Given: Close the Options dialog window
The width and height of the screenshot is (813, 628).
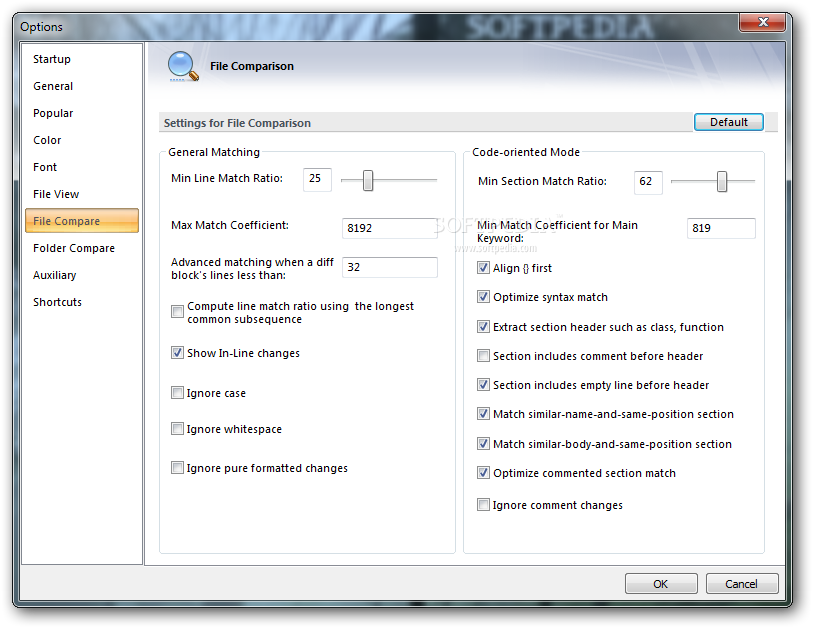Looking at the screenshot, I should tap(762, 22).
